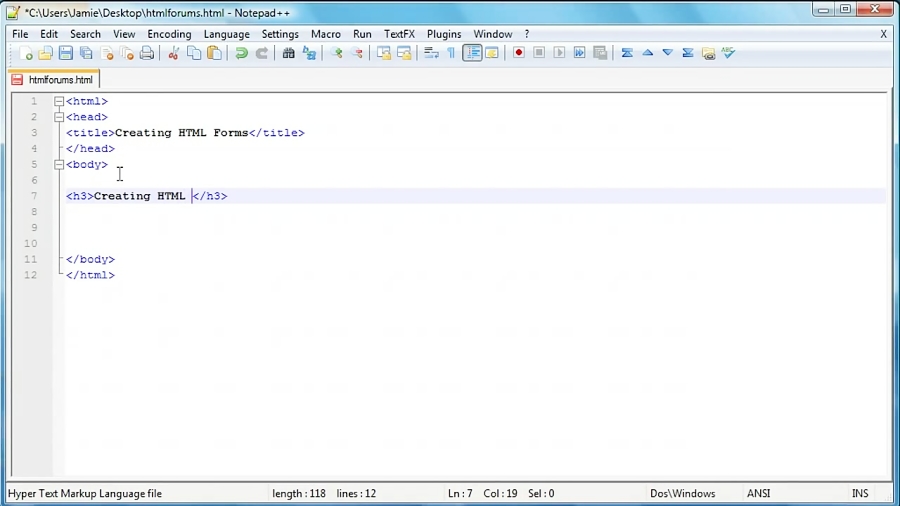Click the Save Recorded Macro icon

pos(600,53)
